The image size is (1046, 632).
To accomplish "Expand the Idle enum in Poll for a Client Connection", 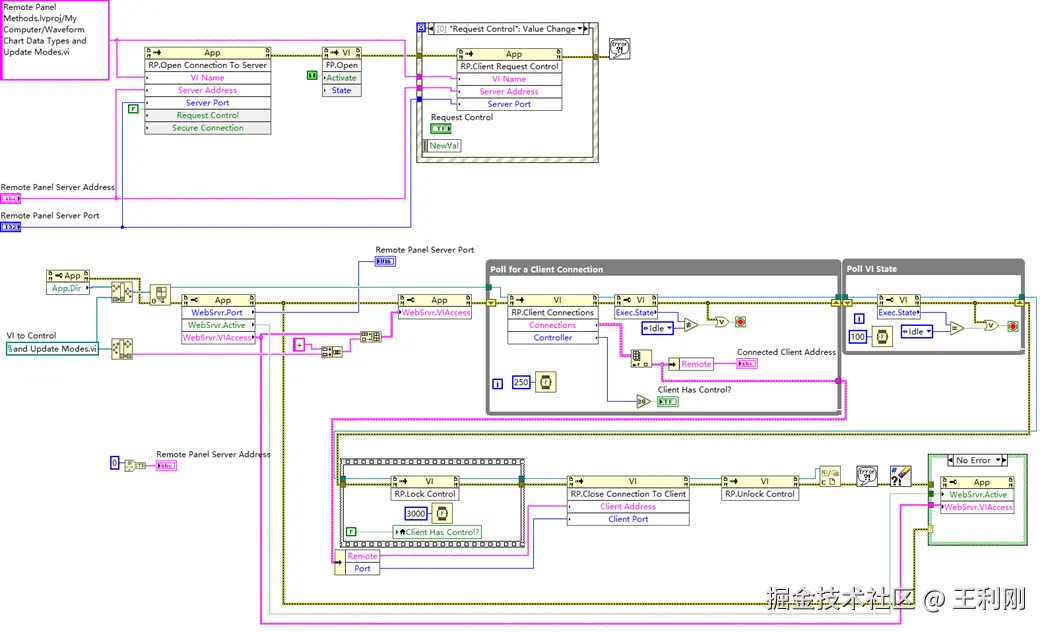I will [657, 328].
